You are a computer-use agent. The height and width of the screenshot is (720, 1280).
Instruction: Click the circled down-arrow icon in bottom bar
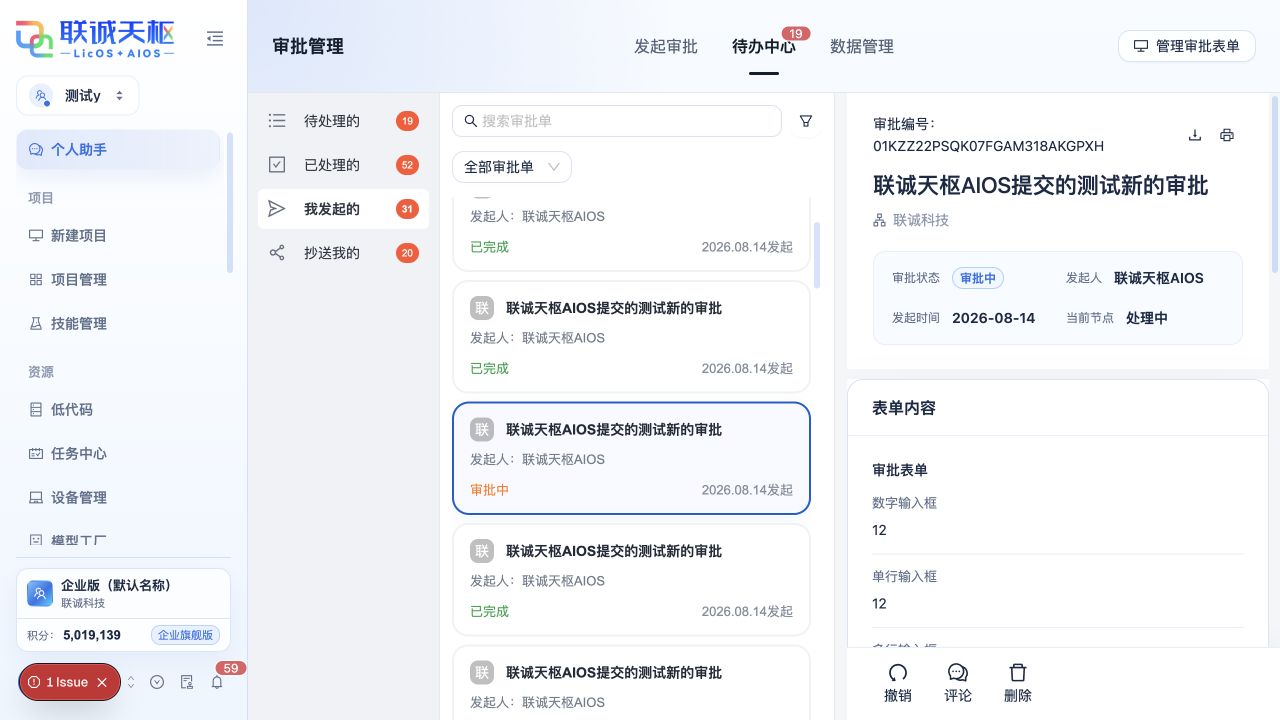coord(157,682)
